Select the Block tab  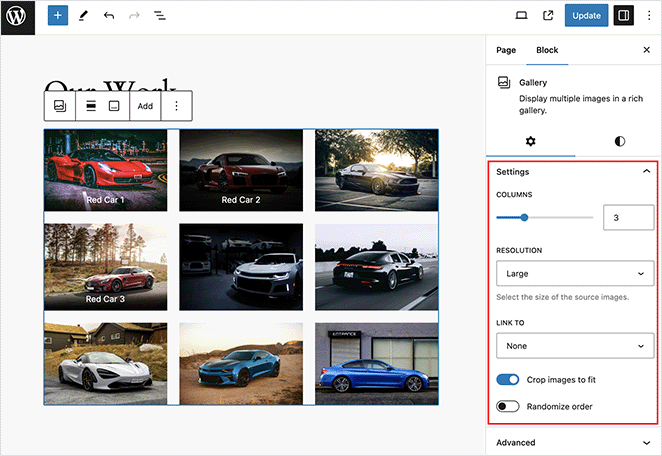coord(547,50)
